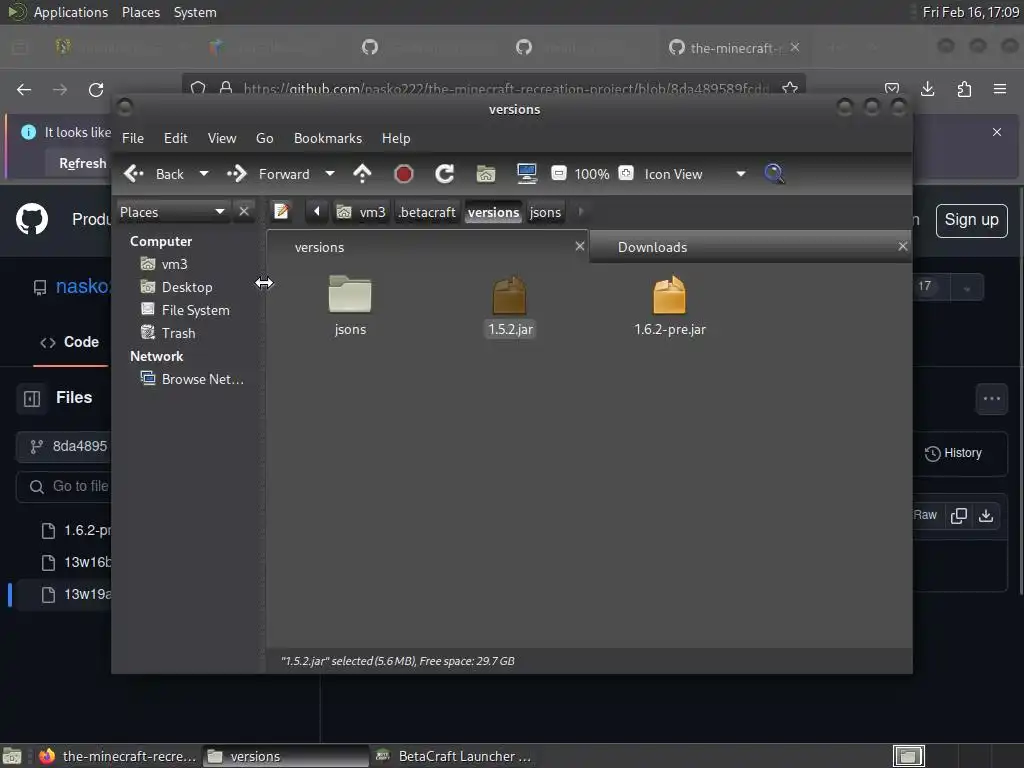This screenshot has width=1024, height=768.
Task: Click the path bar left scroll arrow
Action: click(317, 212)
